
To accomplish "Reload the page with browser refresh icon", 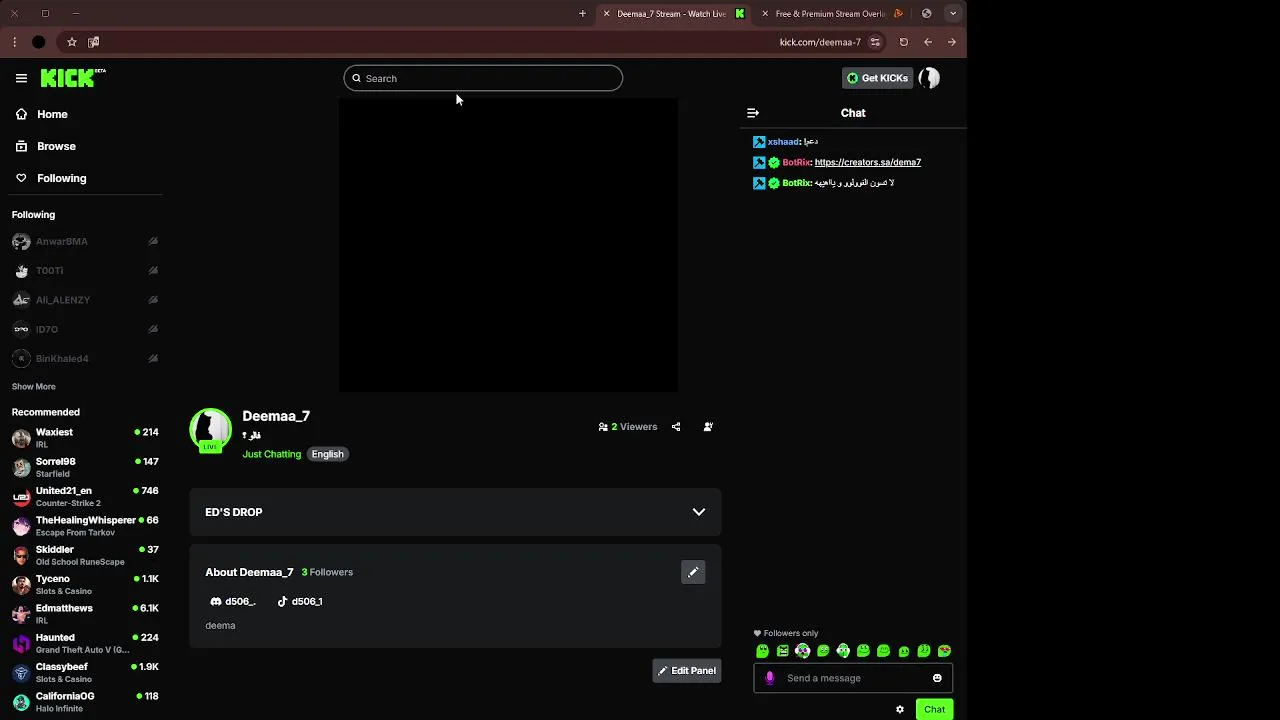I will pyautogui.click(x=904, y=42).
